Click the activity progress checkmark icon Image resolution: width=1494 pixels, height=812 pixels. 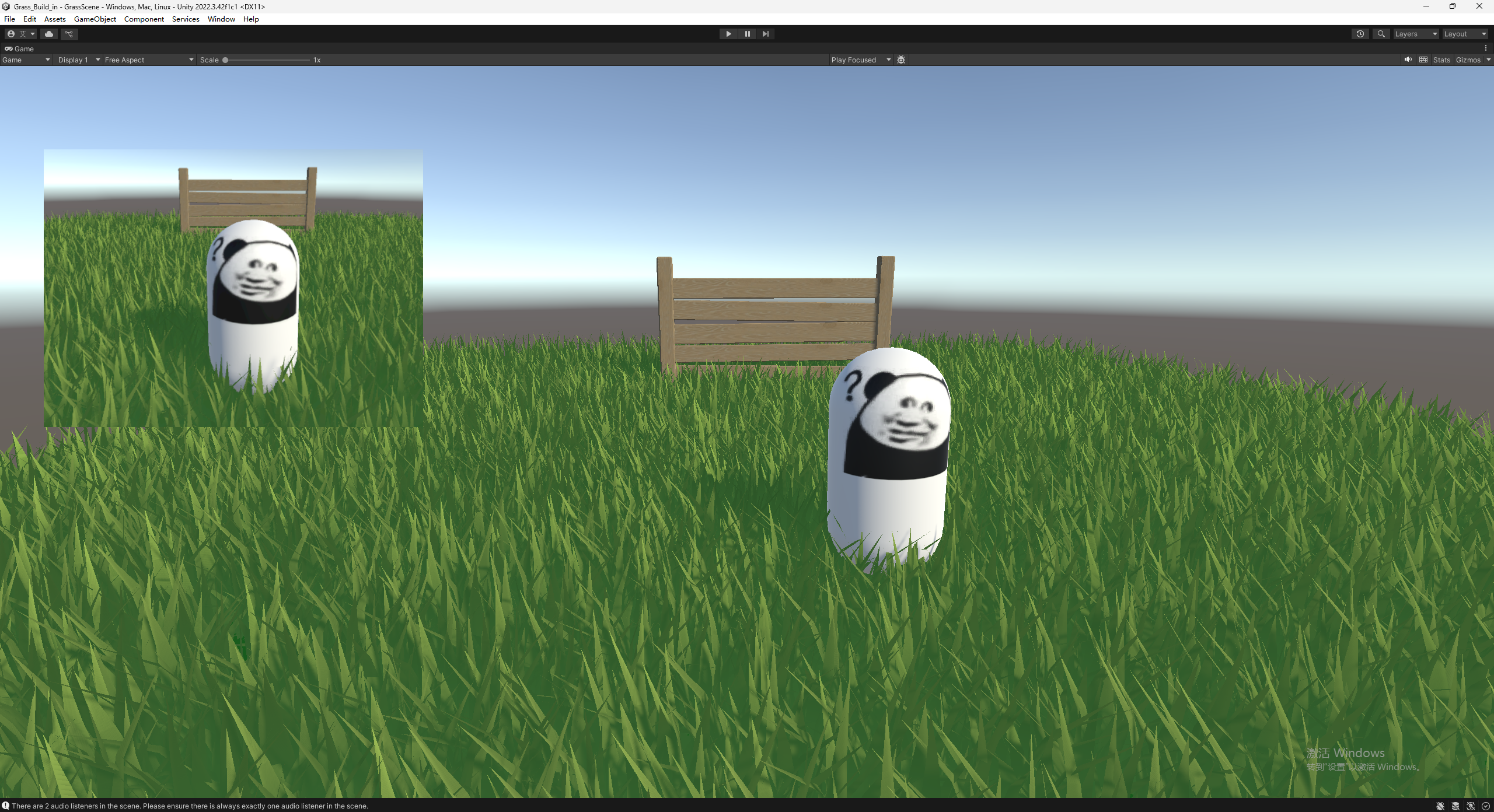(x=1486, y=806)
